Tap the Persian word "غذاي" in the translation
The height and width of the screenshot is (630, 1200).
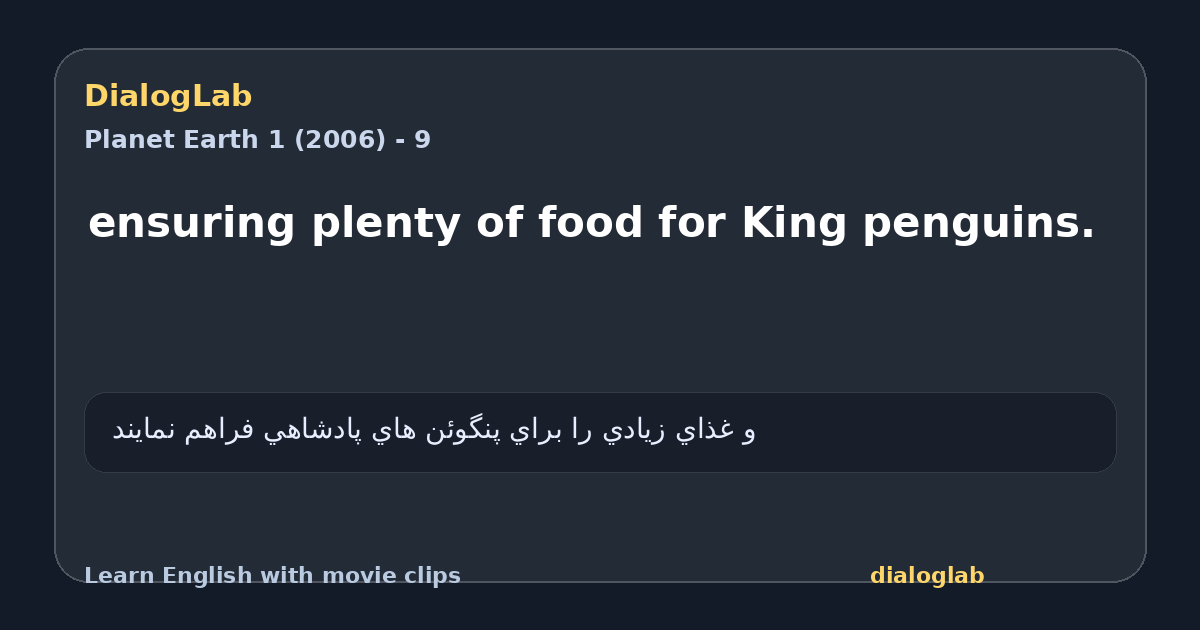tap(704, 430)
